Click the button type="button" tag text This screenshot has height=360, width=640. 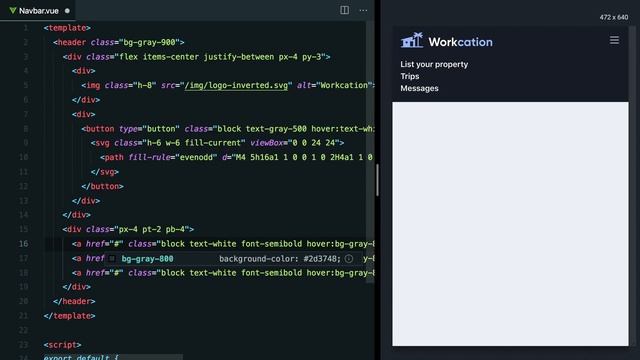pos(130,129)
